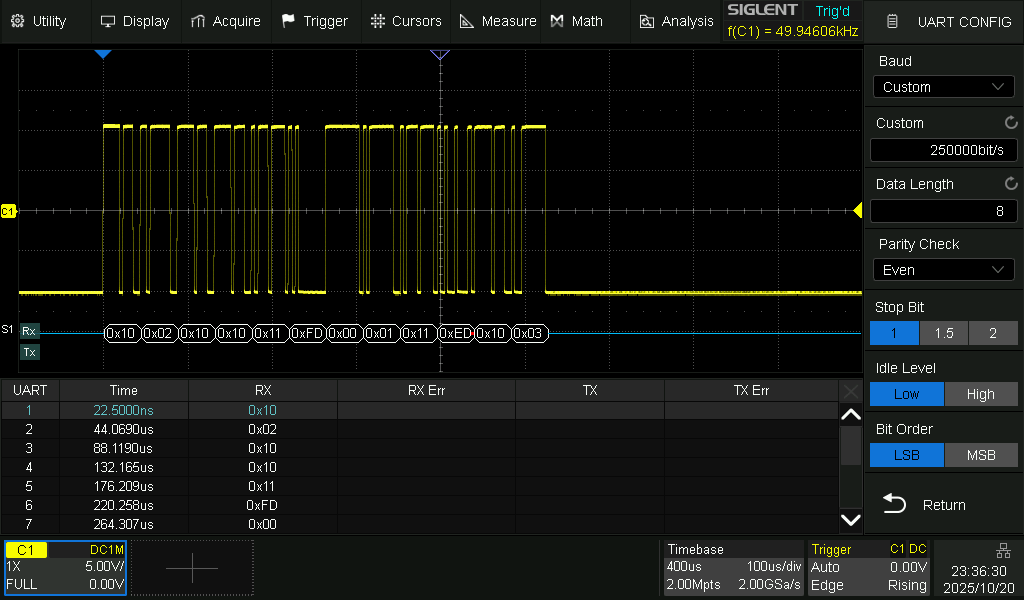Open the Baud dropdown set to Custom
Screen dimensions: 1024x600
coord(943,87)
